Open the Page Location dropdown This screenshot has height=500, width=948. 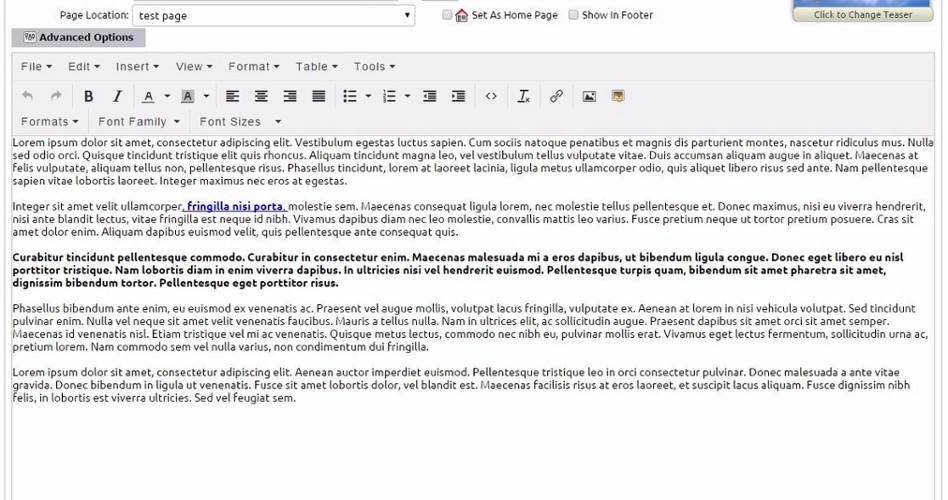pyautogui.click(x=273, y=16)
